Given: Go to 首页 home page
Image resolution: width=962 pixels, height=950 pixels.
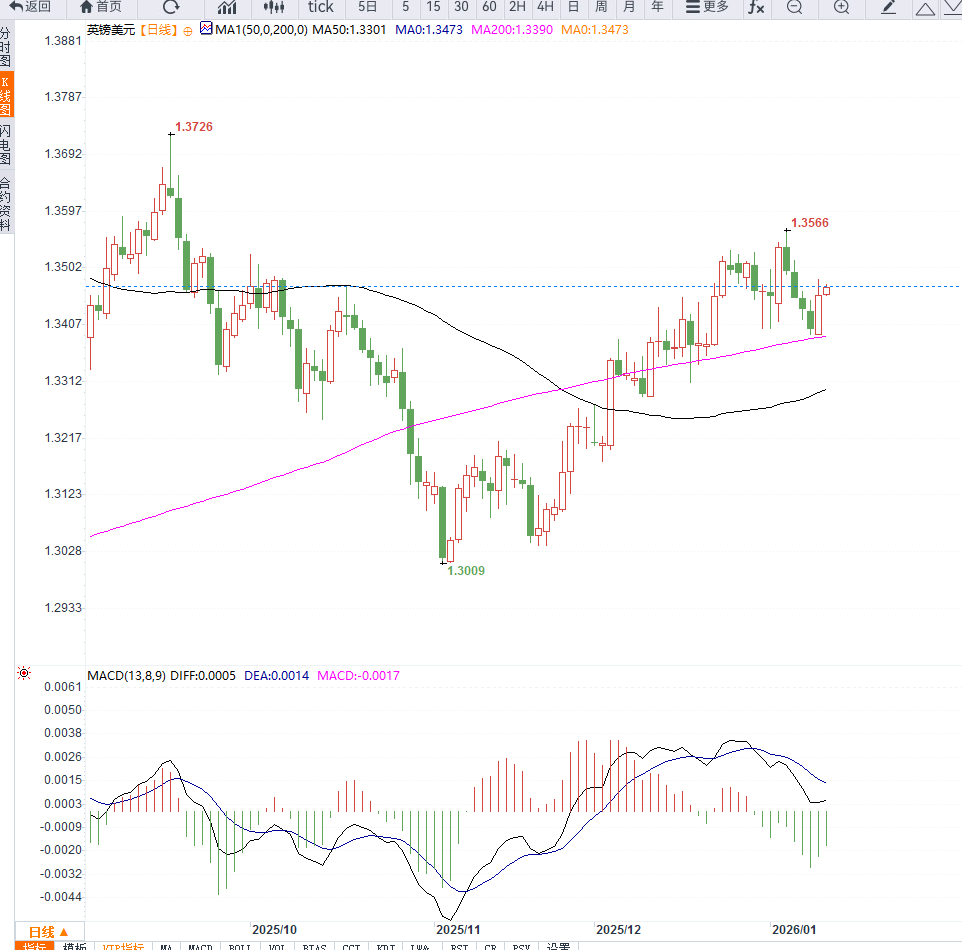Looking at the screenshot, I should coord(101,7).
